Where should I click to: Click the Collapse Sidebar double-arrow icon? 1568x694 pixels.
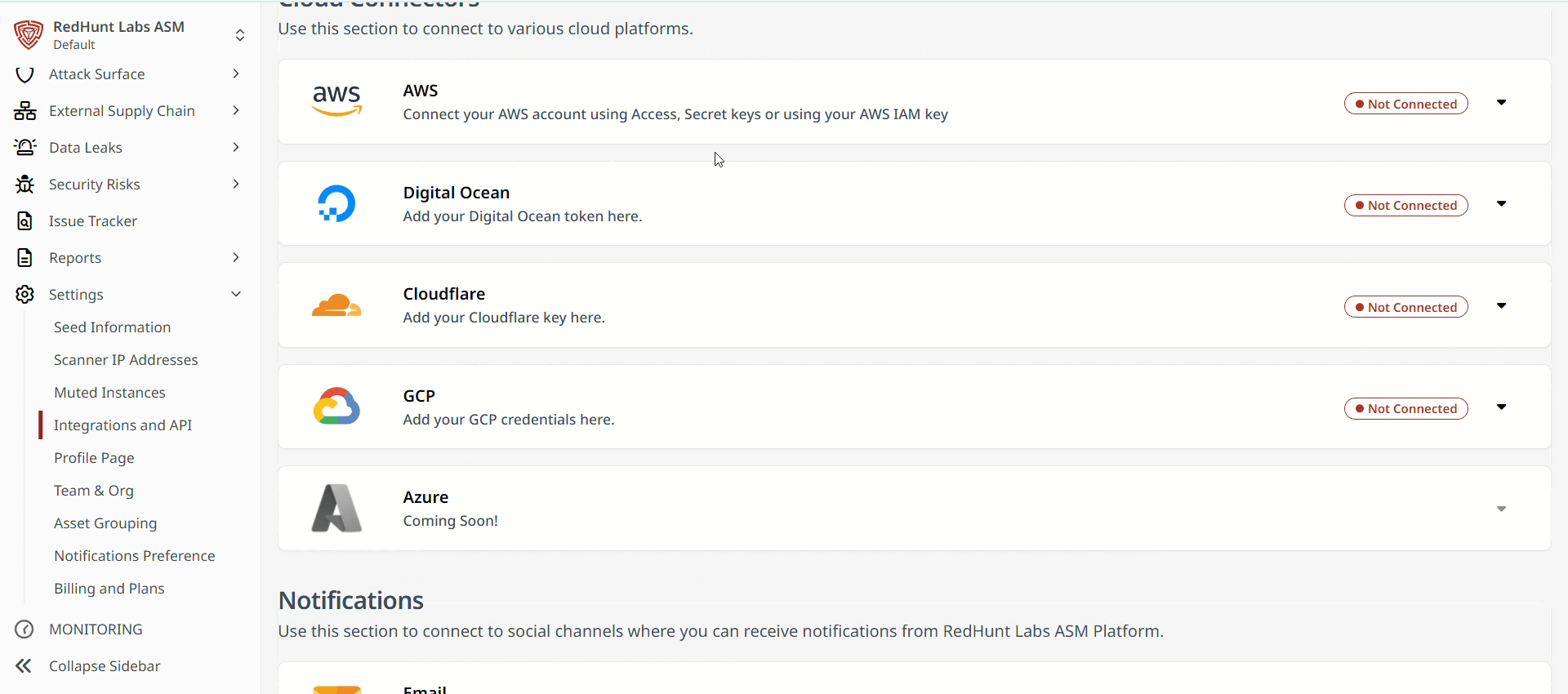click(24, 666)
